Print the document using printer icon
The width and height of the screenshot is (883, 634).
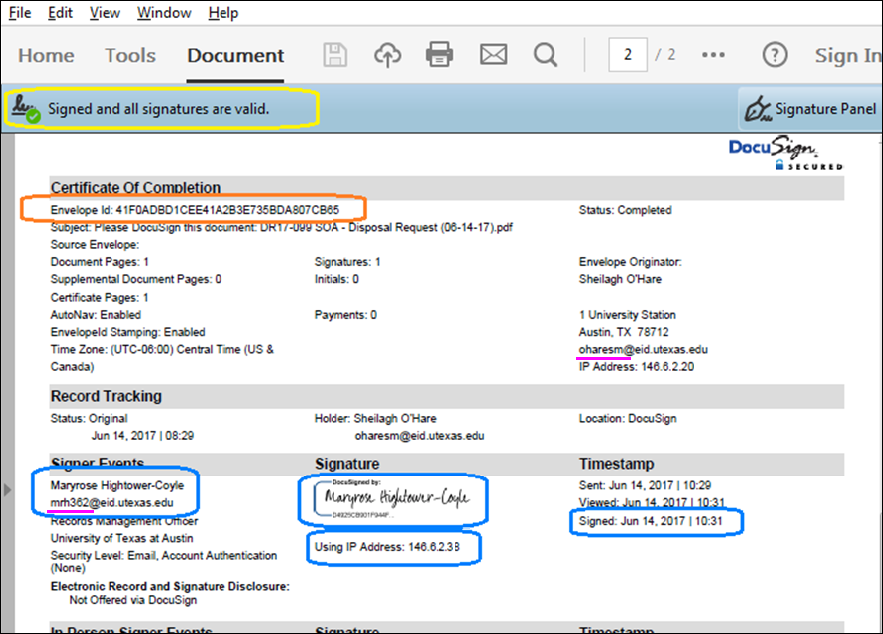click(x=440, y=55)
